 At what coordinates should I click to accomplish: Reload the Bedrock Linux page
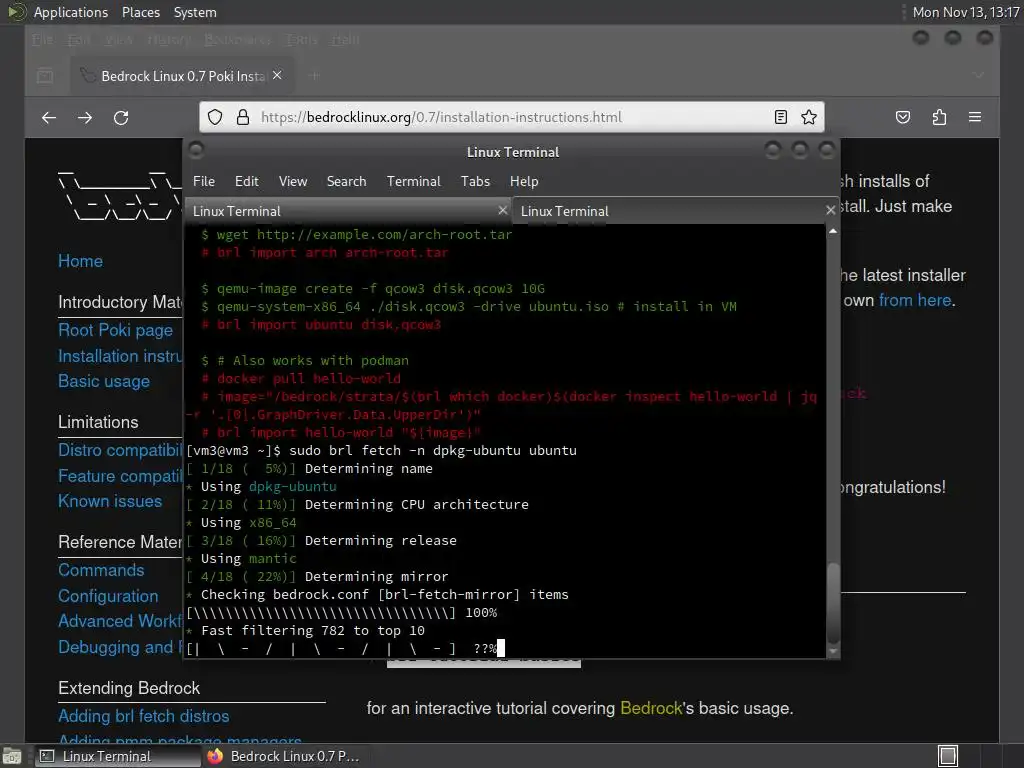121,118
